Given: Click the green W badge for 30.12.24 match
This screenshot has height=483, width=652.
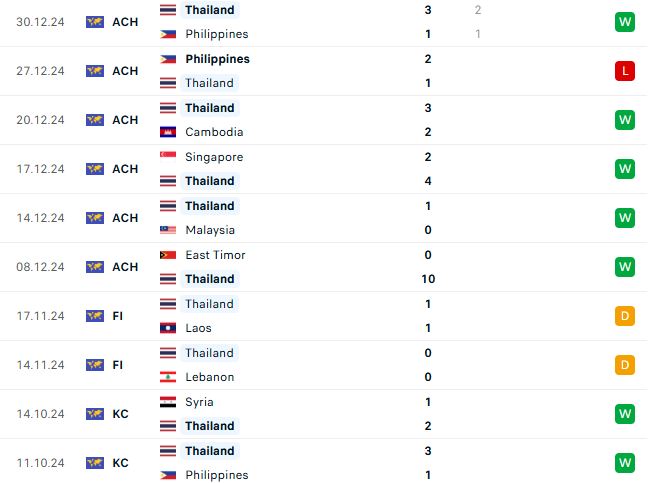Looking at the screenshot, I should [x=625, y=22].
